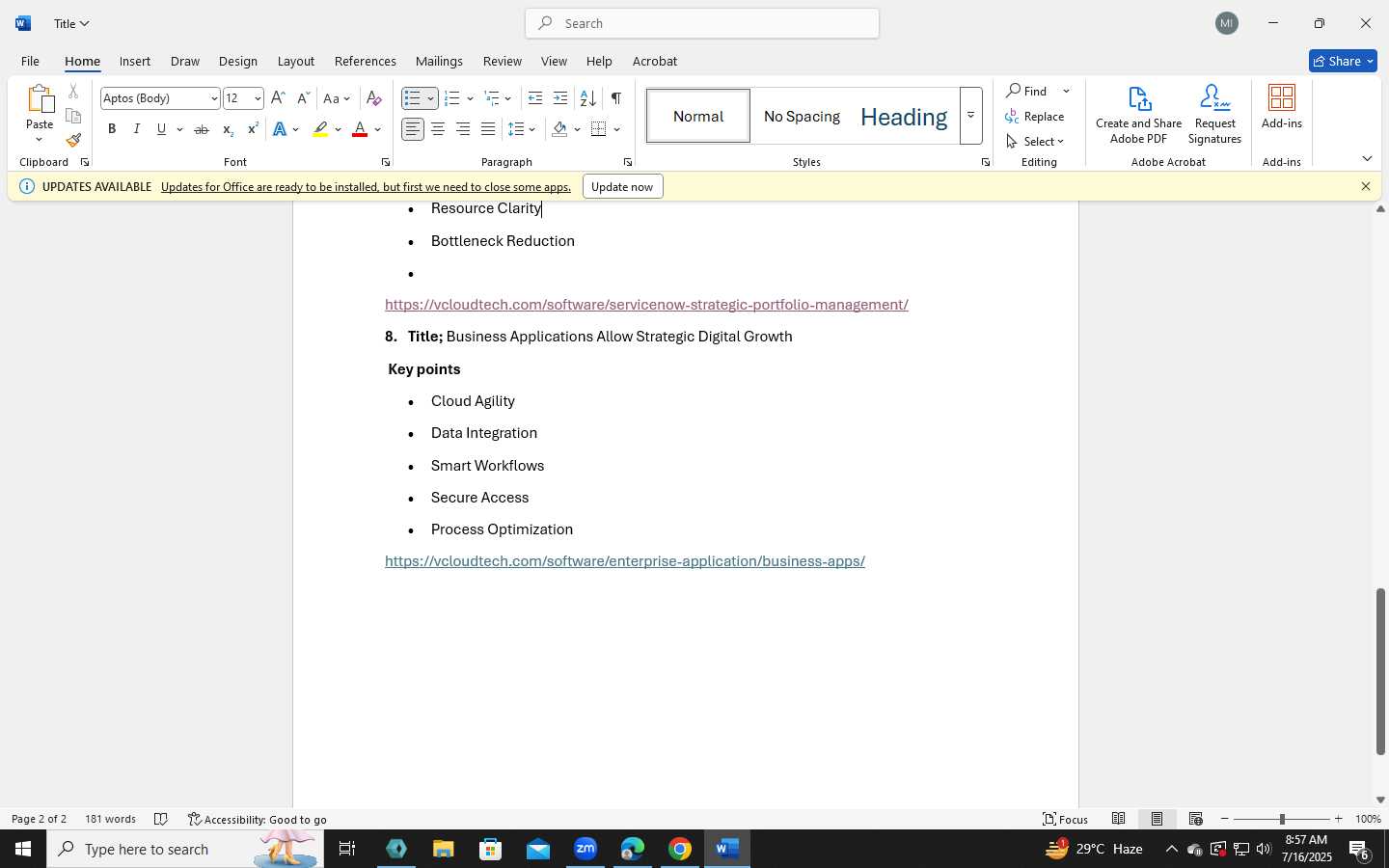Toggle Align Left paragraph alignment
Image resolution: width=1389 pixels, height=868 pixels.
click(x=413, y=129)
